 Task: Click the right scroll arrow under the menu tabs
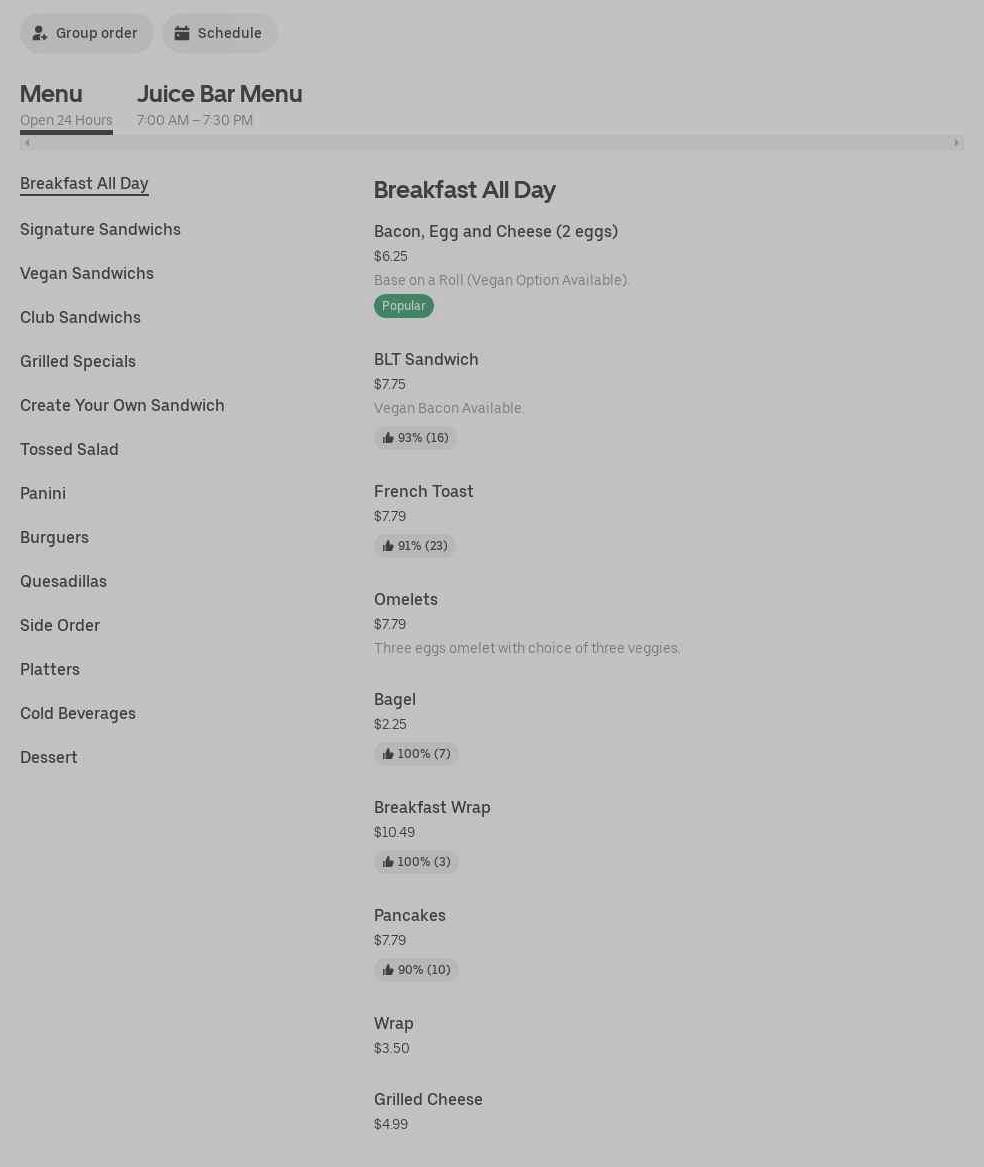(956, 143)
